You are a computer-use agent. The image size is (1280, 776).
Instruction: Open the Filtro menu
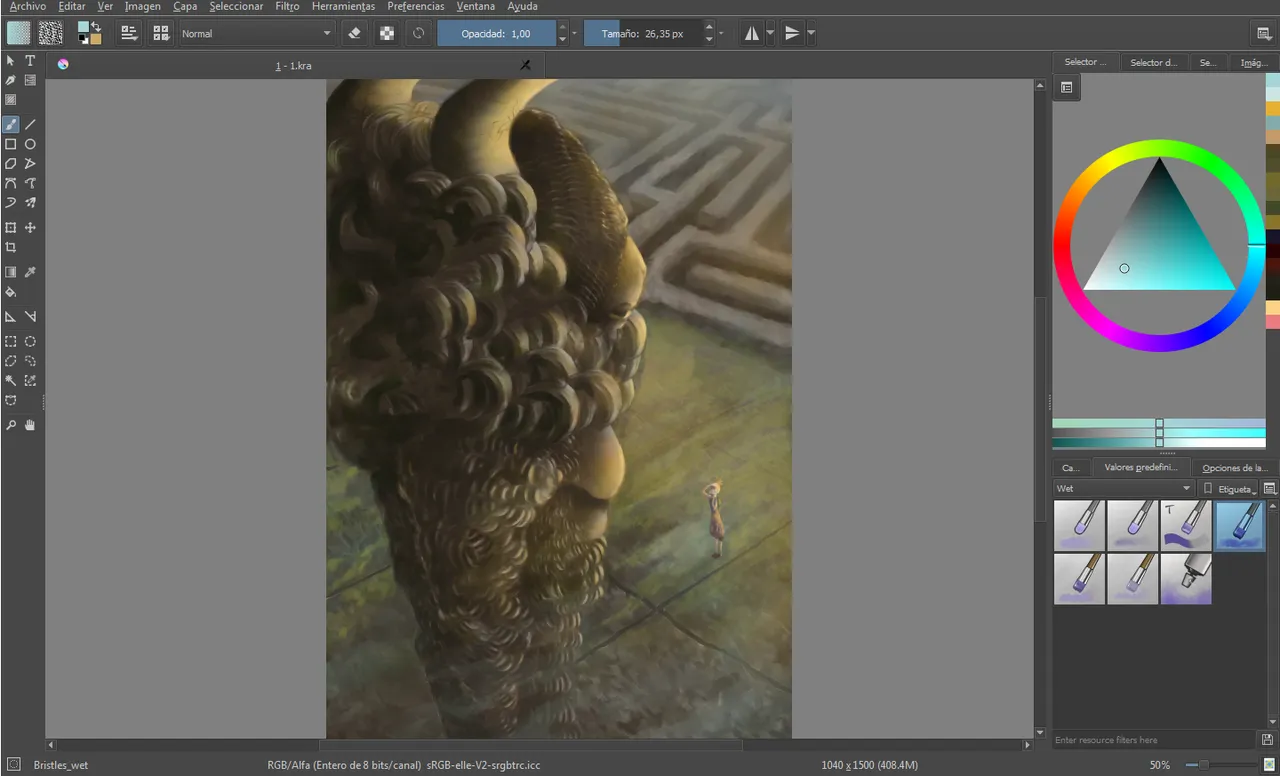287,6
